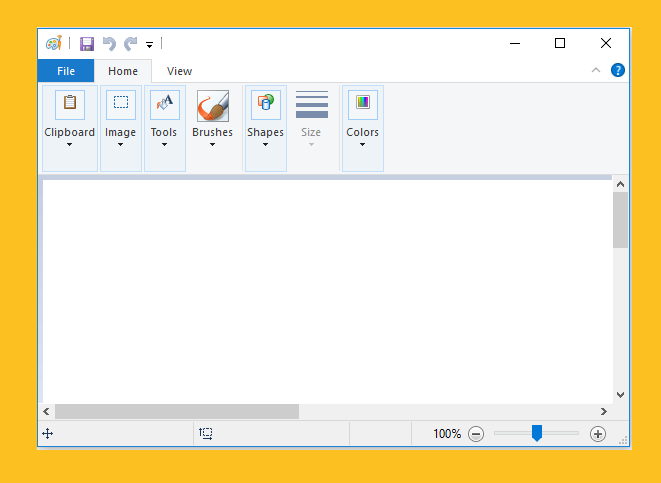Click the vertical scrollbar up arrow
The image size is (661, 483).
click(x=621, y=184)
